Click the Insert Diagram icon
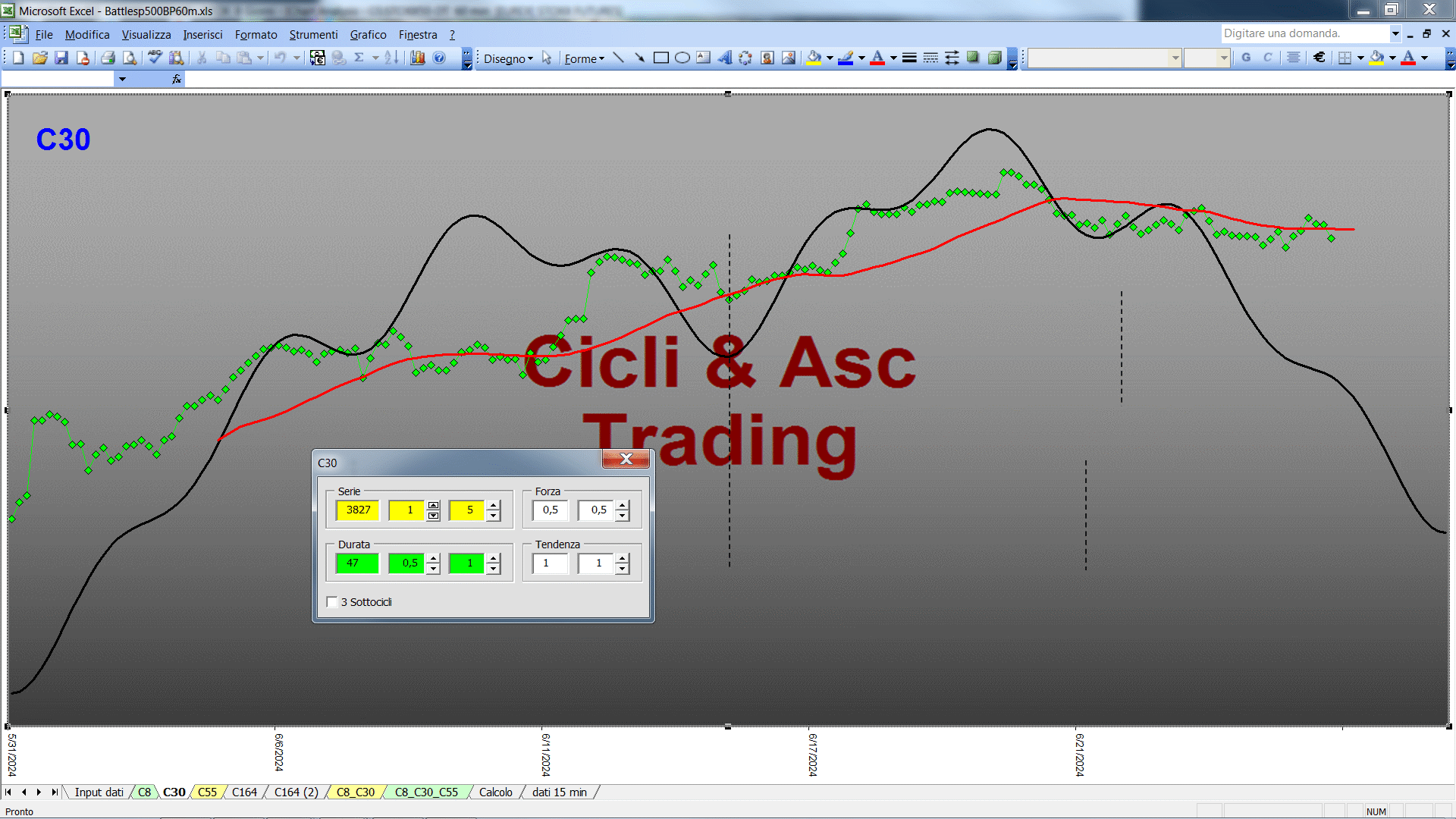This screenshot has height=819, width=1456. (746, 58)
